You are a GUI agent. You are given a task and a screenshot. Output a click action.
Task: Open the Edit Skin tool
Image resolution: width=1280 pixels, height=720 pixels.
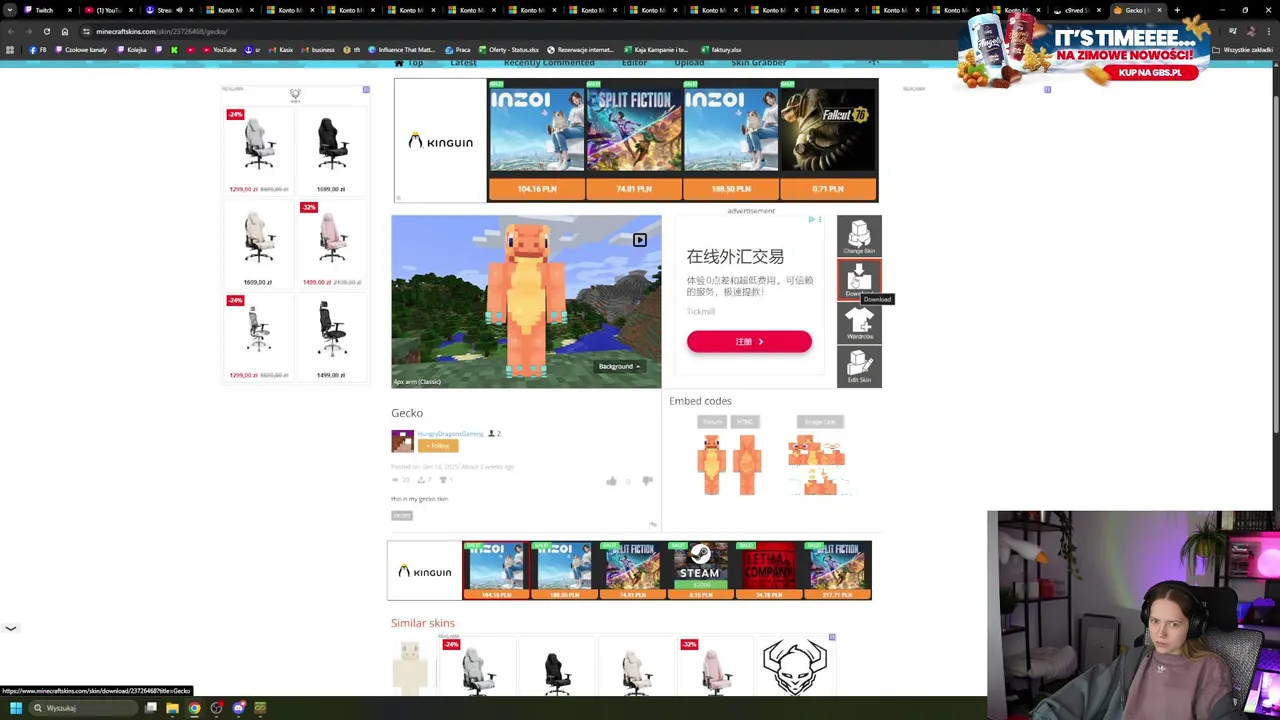click(x=859, y=365)
